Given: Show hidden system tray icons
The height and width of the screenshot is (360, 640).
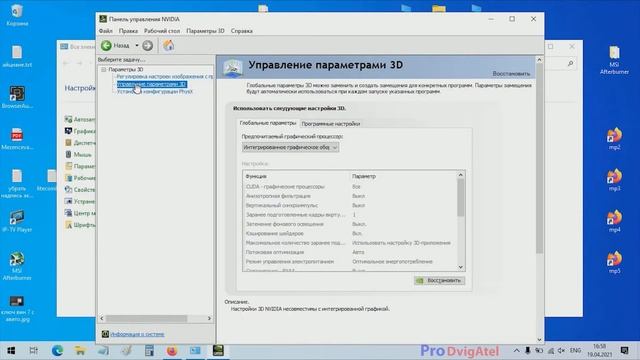Looking at the screenshot, I should click(516, 351).
